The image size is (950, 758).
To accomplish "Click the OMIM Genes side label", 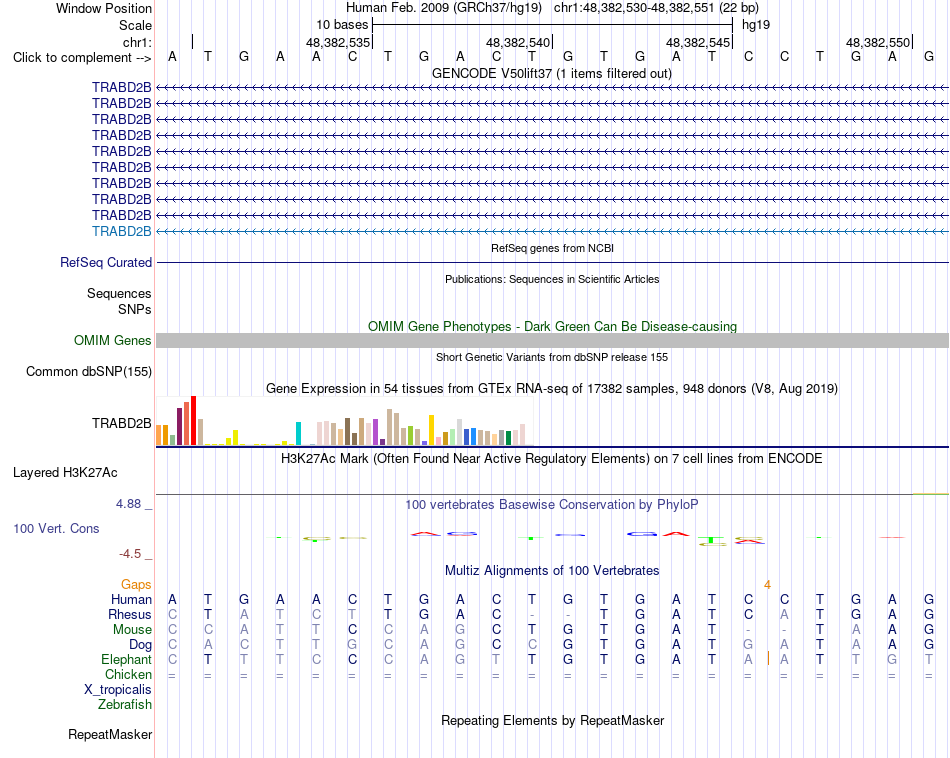I will pos(112,341).
